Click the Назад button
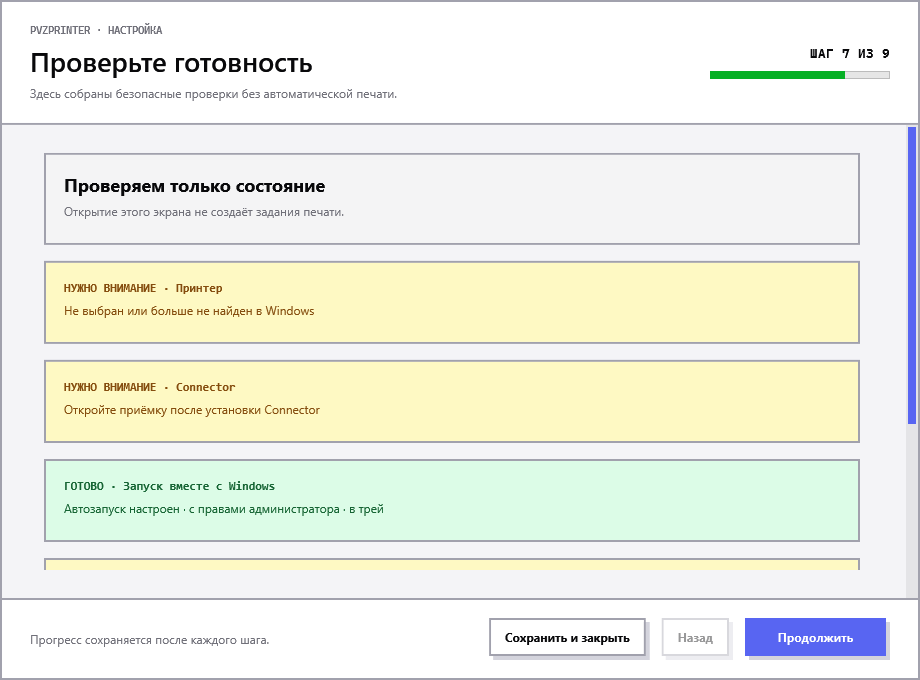 pos(695,637)
